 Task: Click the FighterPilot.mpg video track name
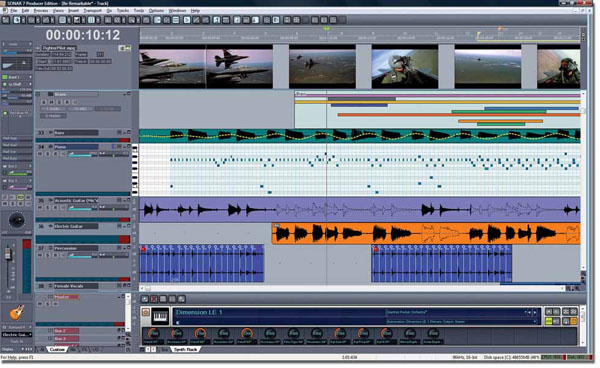pyautogui.click(x=59, y=48)
